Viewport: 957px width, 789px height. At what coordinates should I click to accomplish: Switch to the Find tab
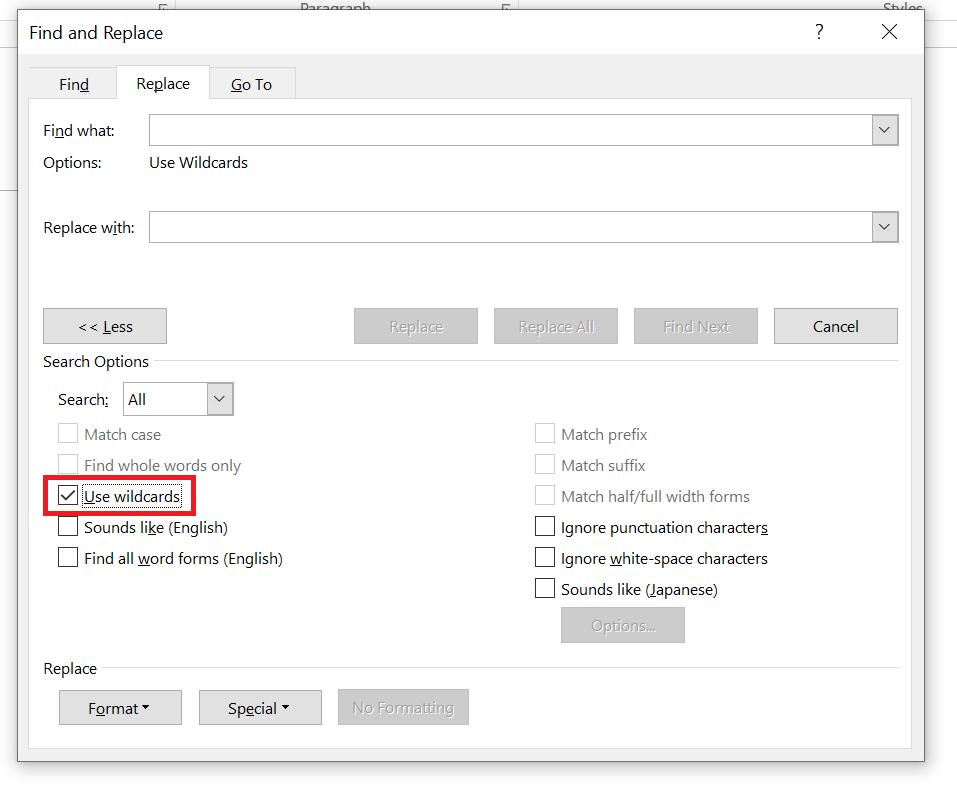74,84
